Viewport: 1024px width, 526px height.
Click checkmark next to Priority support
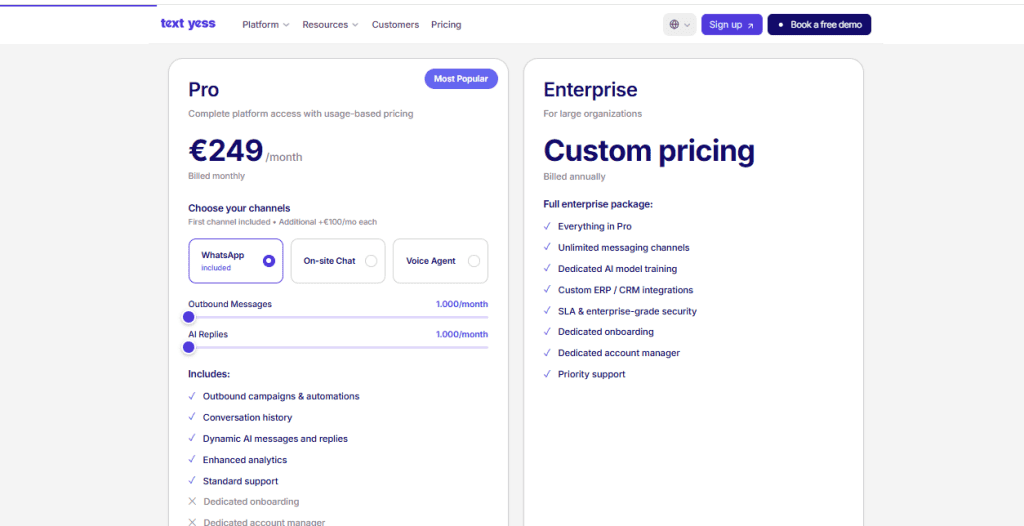(x=547, y=374)
